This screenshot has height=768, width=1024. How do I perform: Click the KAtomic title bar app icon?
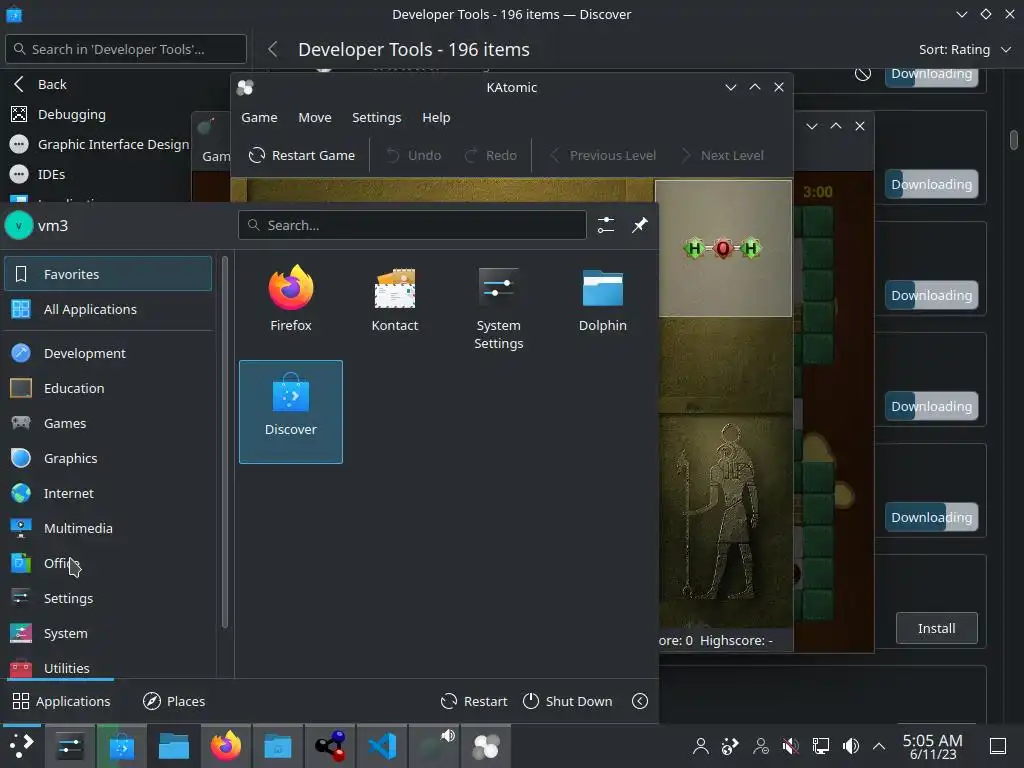coord(246,88)
